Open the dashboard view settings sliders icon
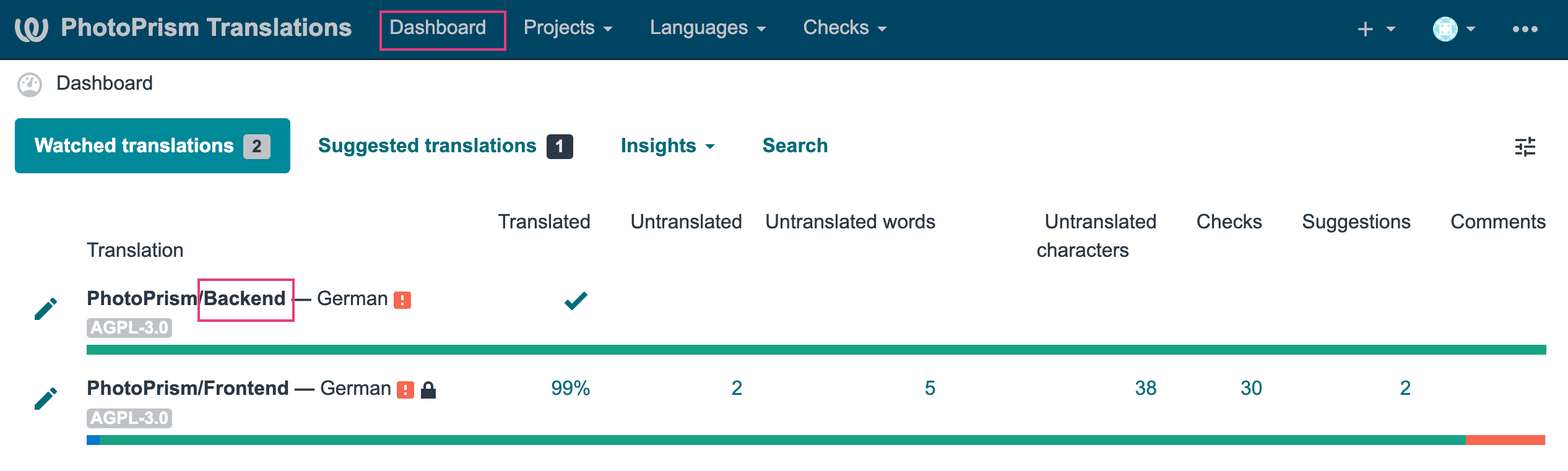1568x471 pixels. tap(1525, 147)
